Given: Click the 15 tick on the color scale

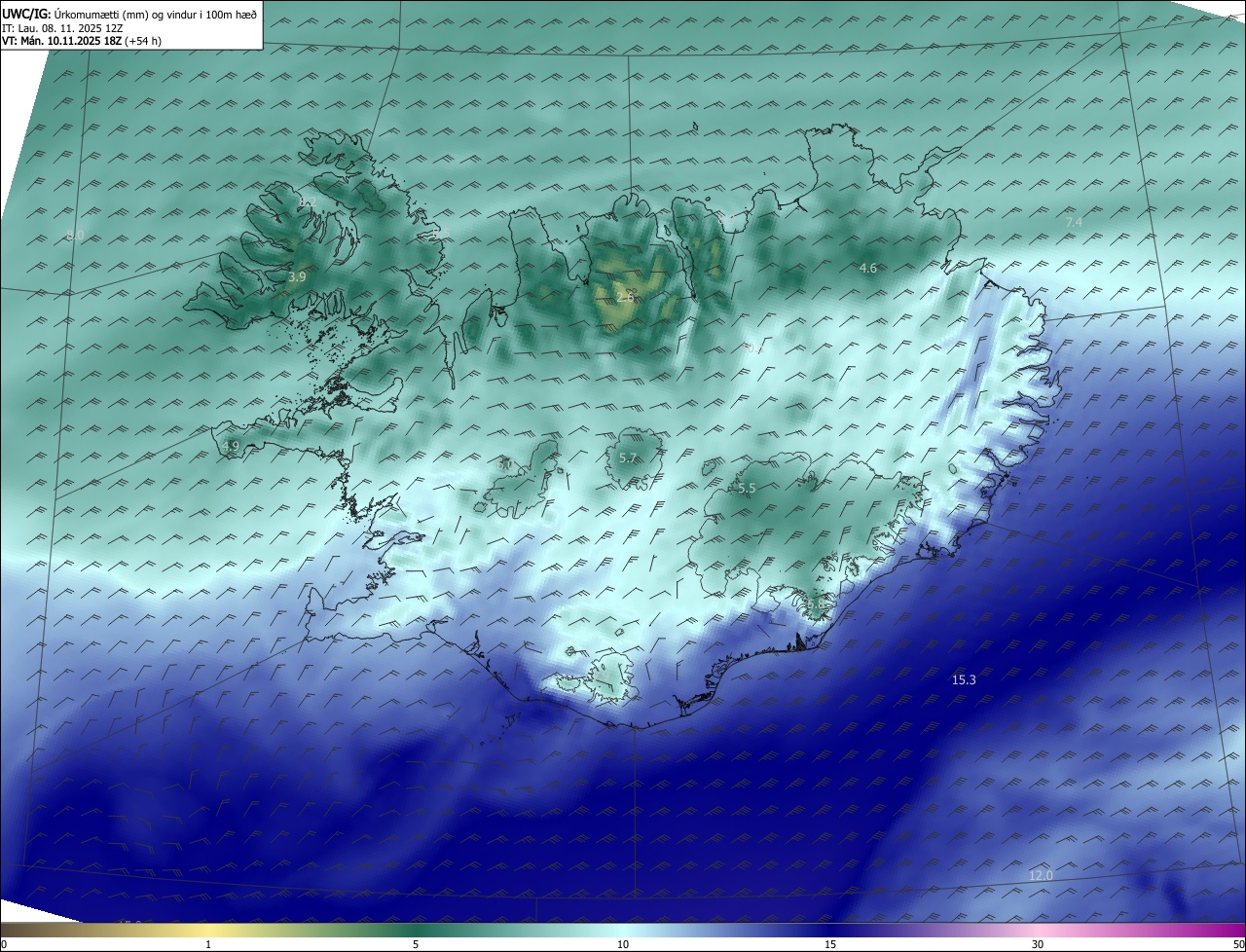Looking at the screenshot, I should (830, 944).
